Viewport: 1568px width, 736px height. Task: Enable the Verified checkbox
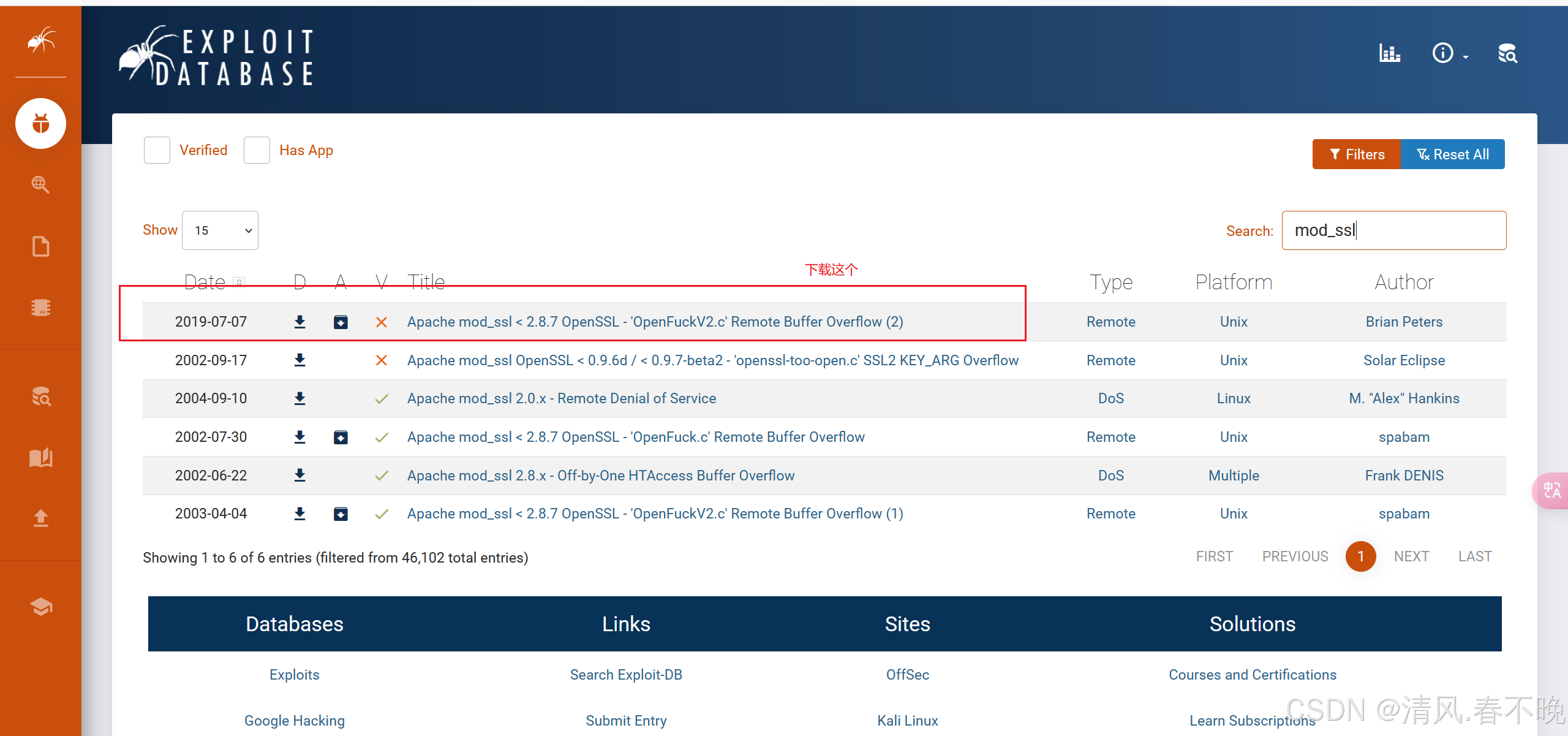pyautogui.click(x=157, y=150)
